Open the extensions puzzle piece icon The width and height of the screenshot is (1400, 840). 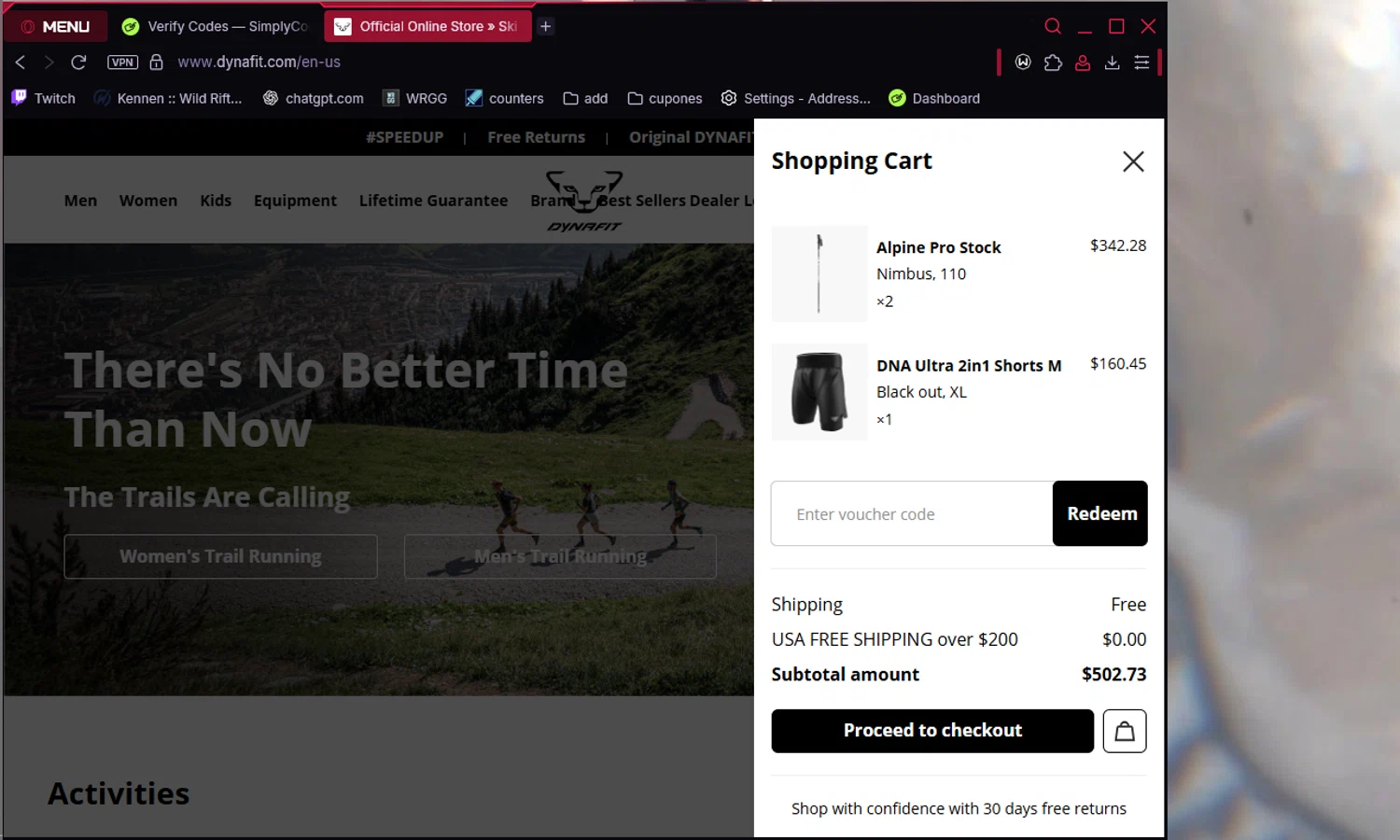[1053, 63]
